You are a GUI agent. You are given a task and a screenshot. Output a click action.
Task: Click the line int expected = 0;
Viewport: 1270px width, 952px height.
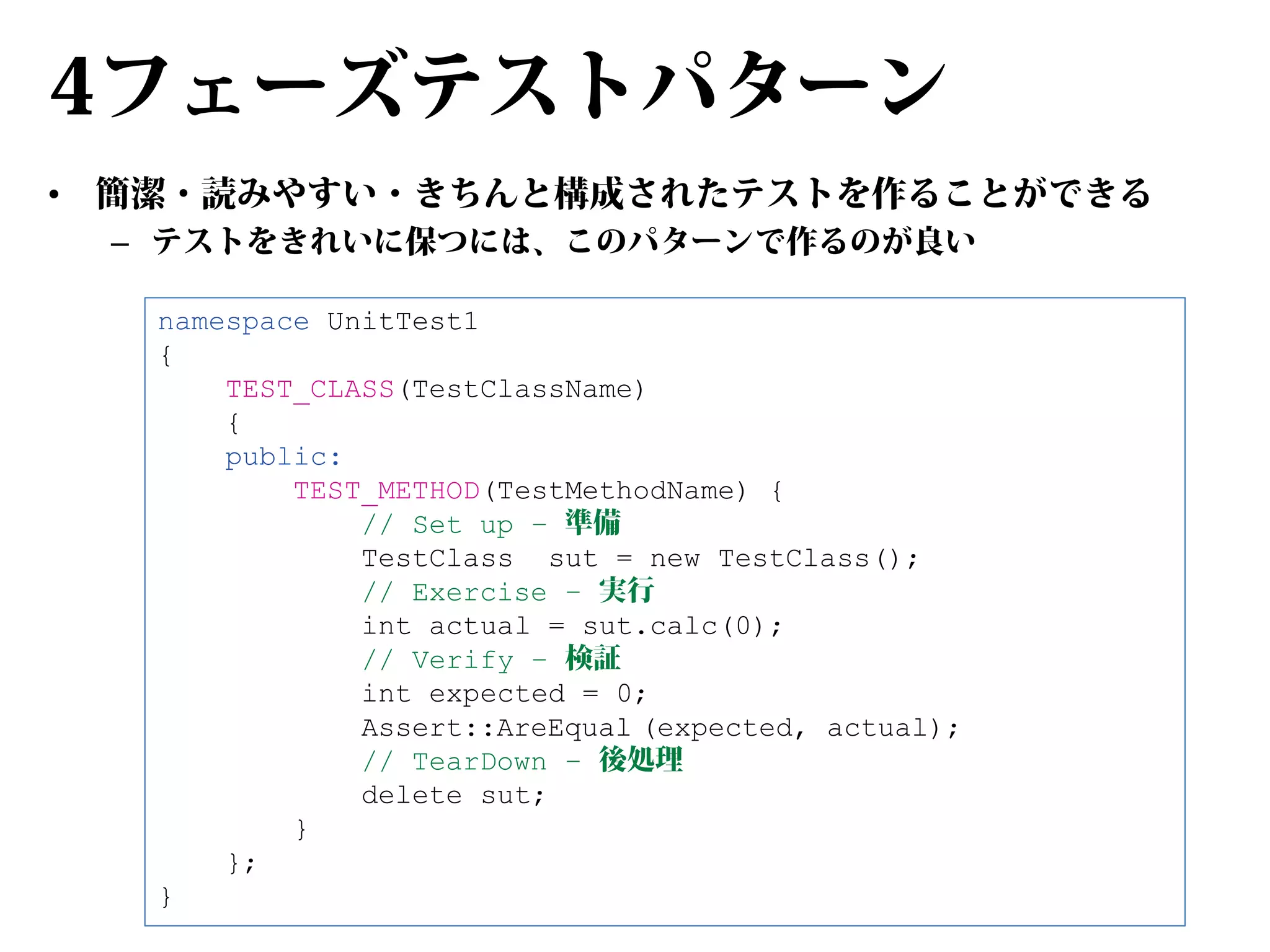504,694
